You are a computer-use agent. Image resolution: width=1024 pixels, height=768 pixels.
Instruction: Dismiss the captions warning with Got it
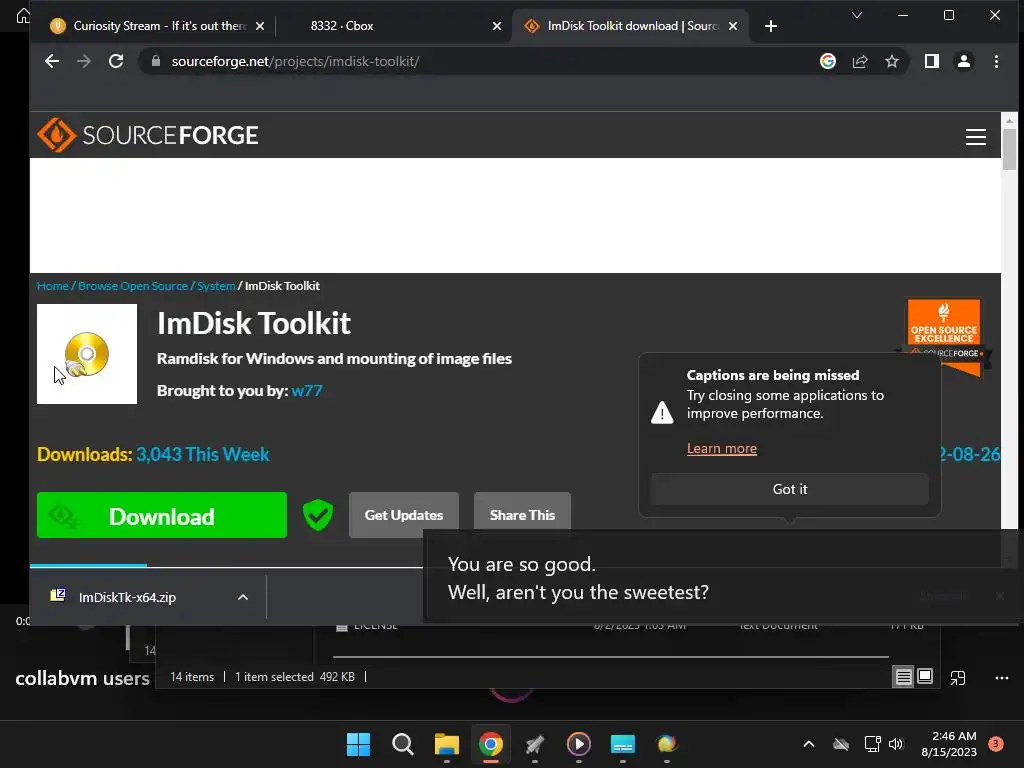click(x=790, y=489)
